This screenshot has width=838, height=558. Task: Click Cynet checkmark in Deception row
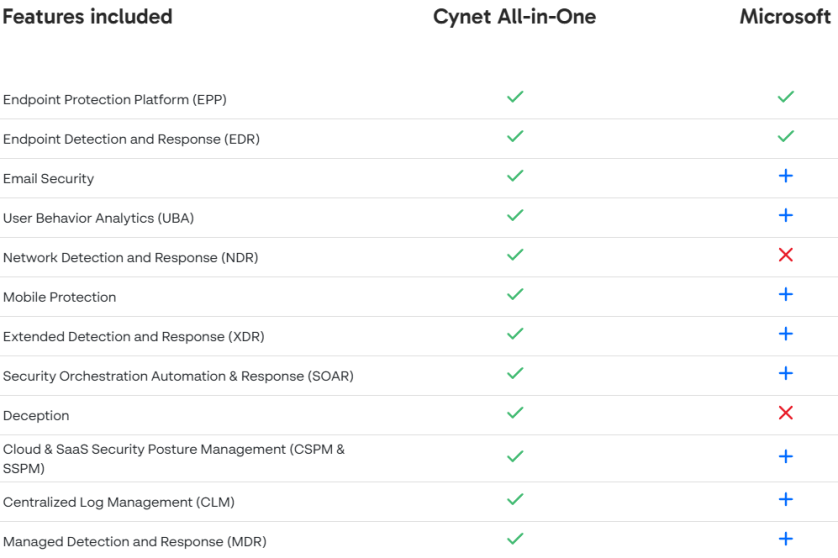pos(515,412)
